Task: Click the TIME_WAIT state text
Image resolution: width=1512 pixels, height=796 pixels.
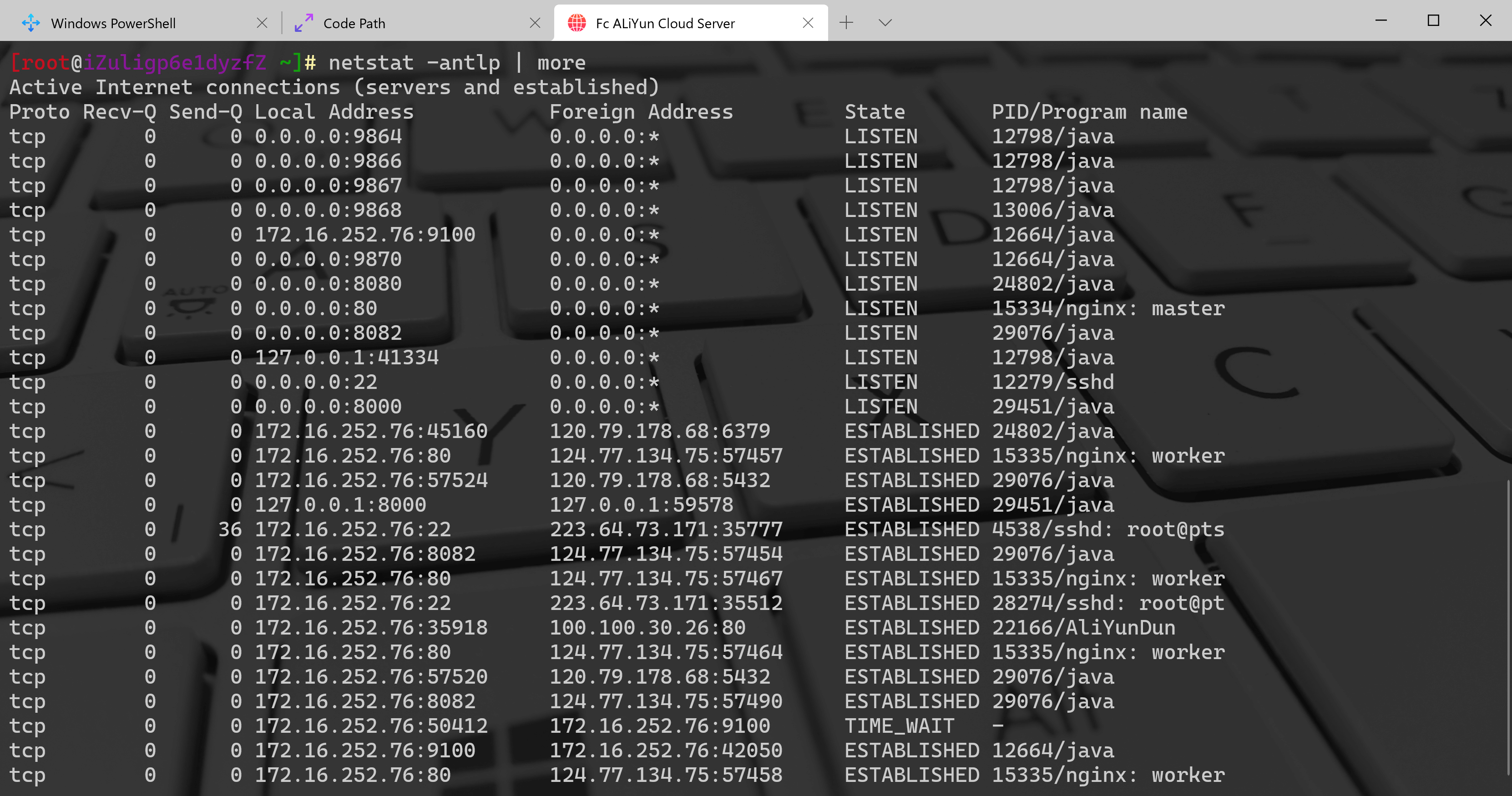Action: point(899,726)
